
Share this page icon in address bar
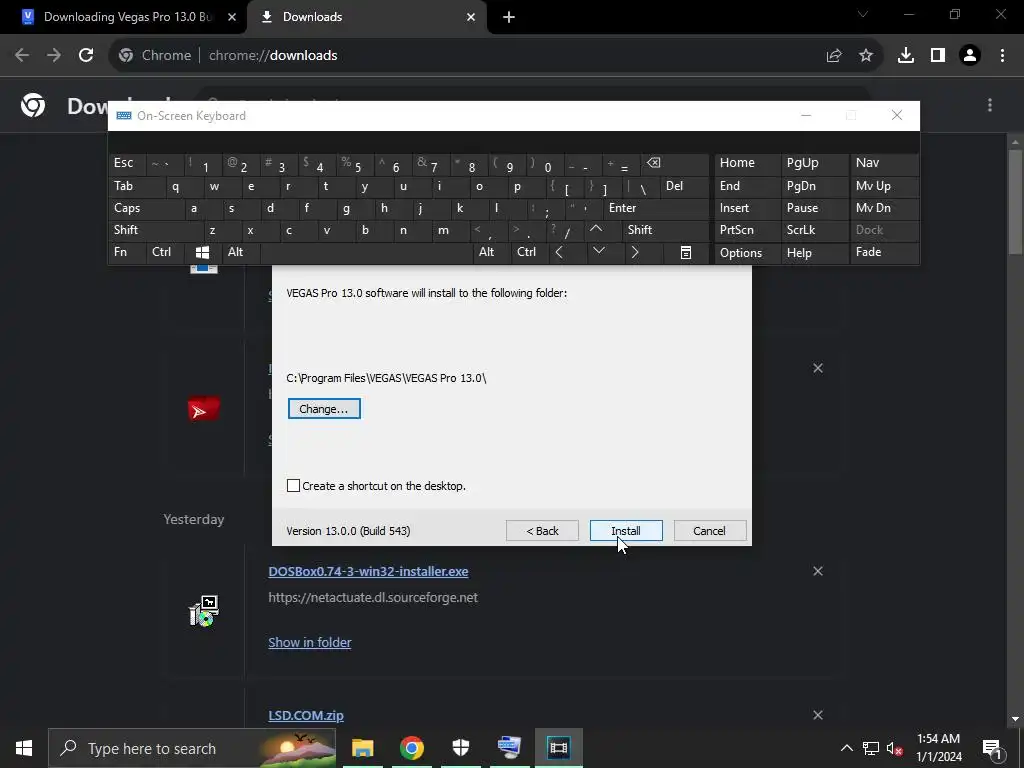pos(834,56)
